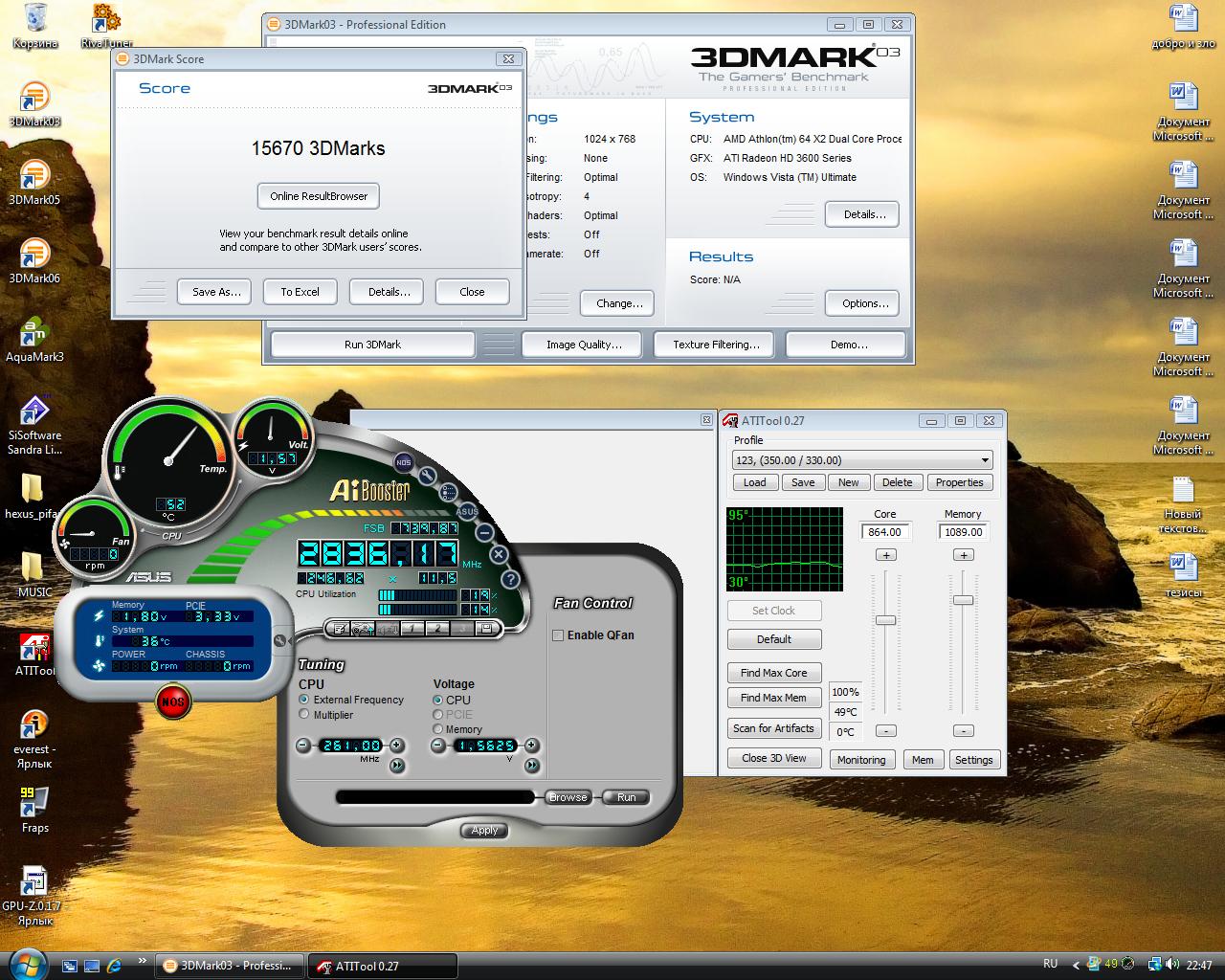This screenshot has height=980, width=1225.
Task: Click the Memory clock value field 1089.00
Action: 964,532
